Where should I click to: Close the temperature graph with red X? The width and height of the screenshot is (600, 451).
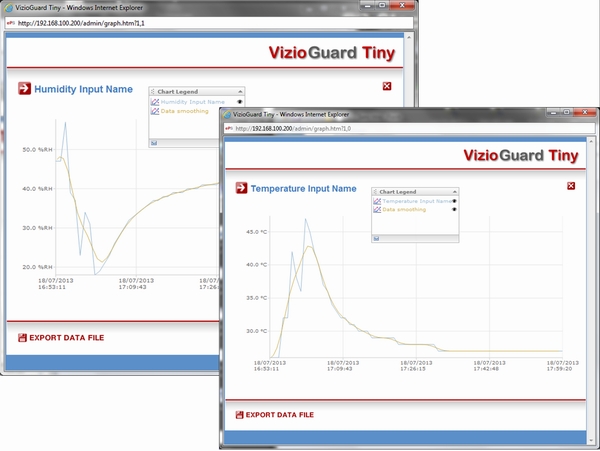(571, 186)
